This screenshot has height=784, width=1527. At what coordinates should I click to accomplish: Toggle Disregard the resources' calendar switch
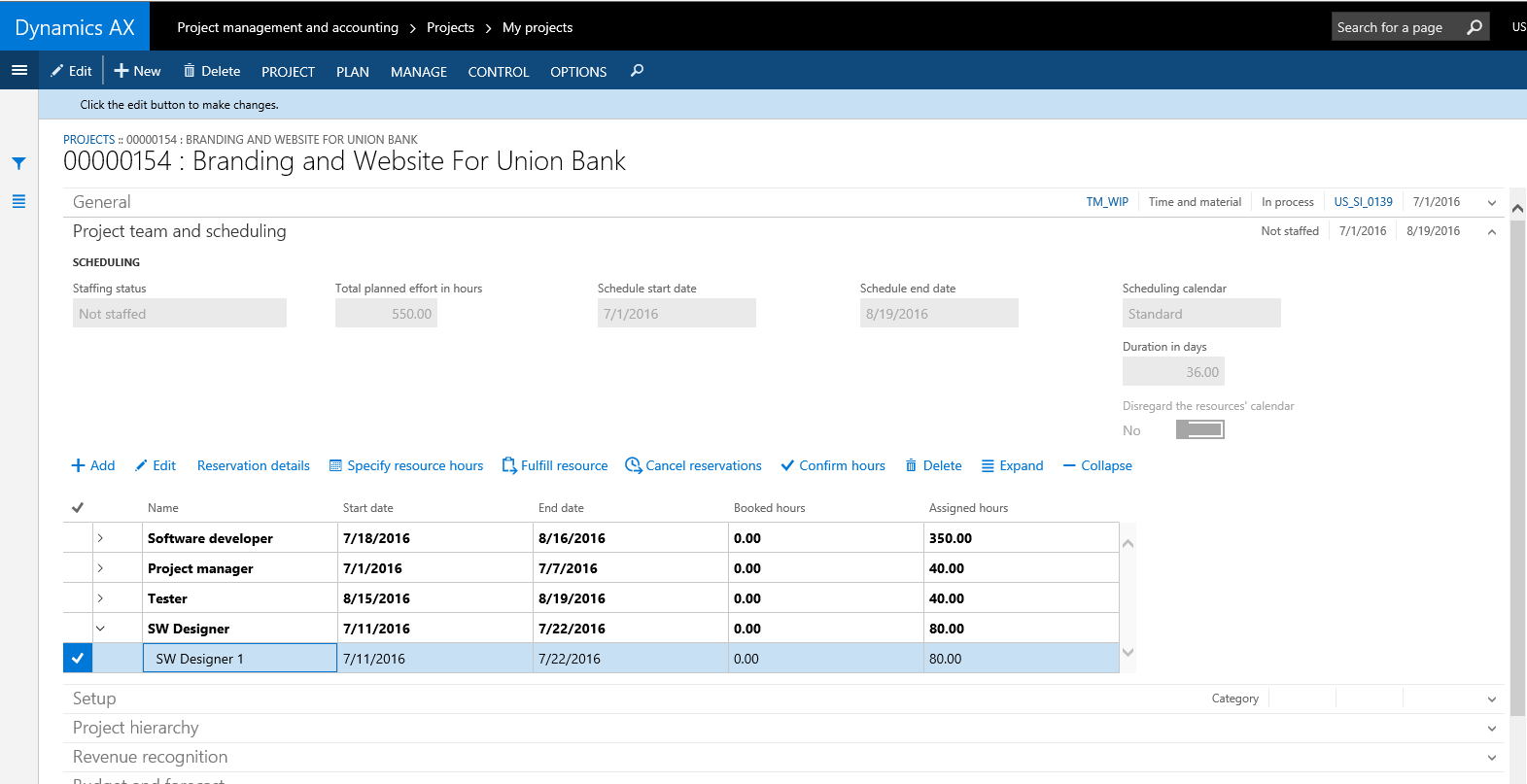click(x=1200, y=429)
